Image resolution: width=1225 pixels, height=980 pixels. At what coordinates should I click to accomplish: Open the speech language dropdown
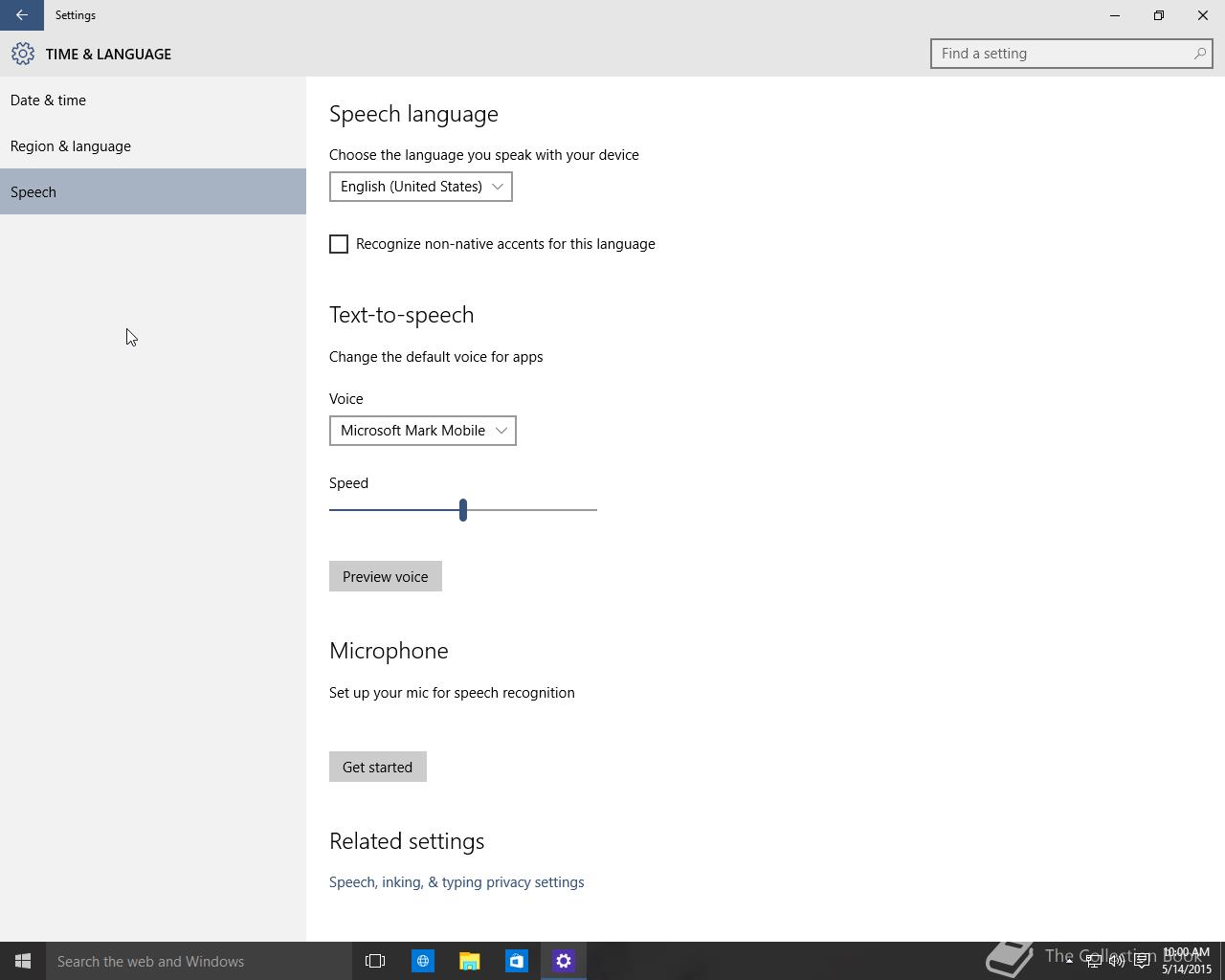point(421,187)
